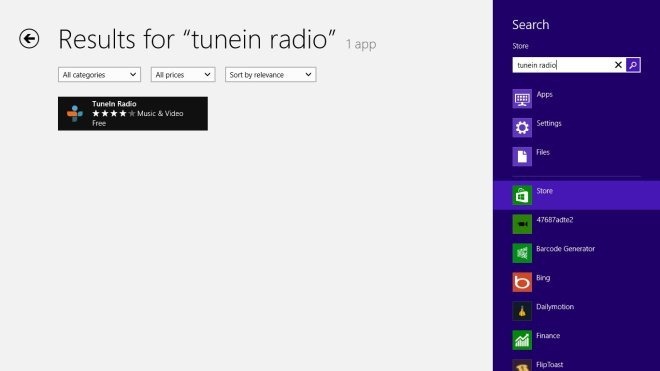Screen dimensions: 660x371
Task: Click the 47687adte2 app icon
Action: 522,224
